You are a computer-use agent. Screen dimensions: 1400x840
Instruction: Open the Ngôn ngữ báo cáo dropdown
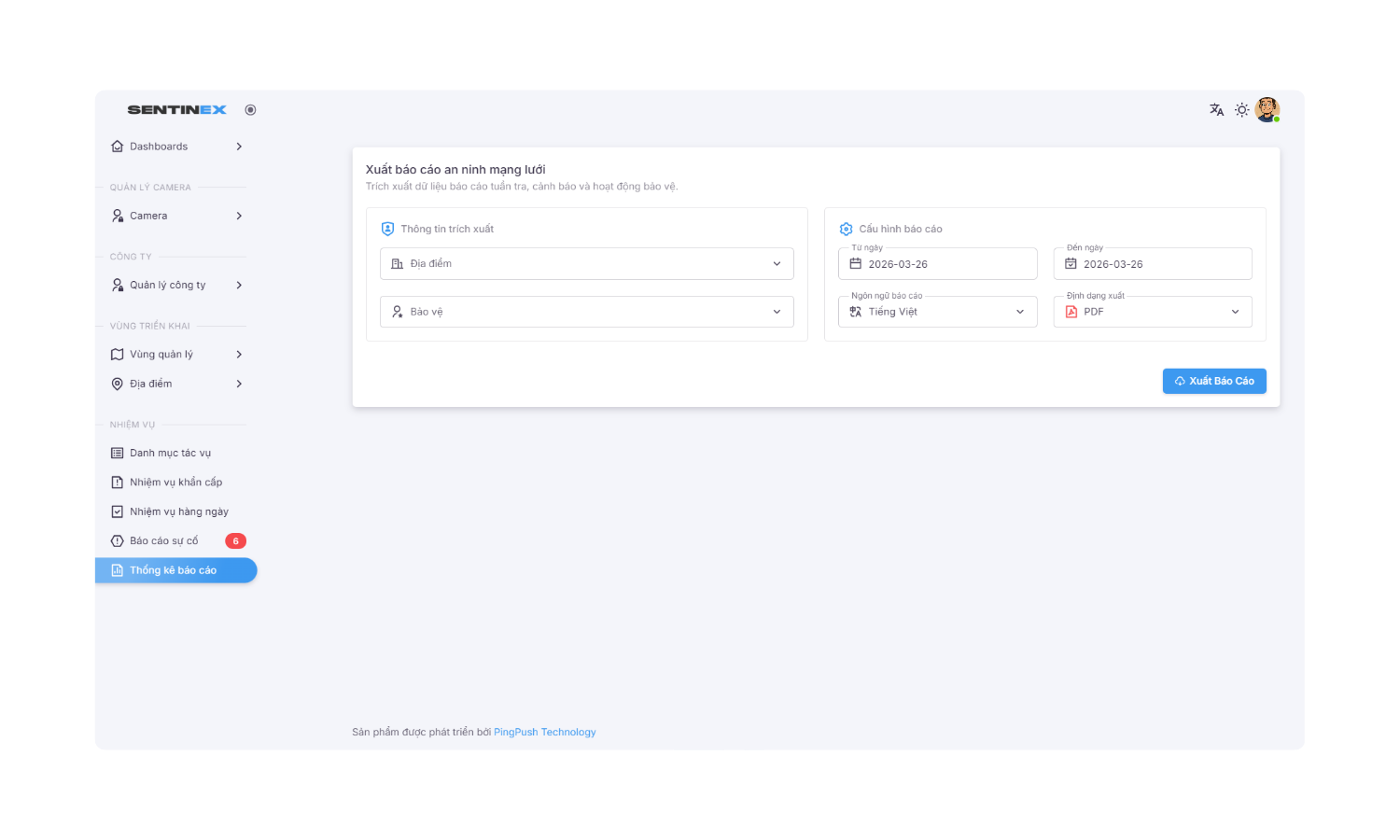point(937,312)
